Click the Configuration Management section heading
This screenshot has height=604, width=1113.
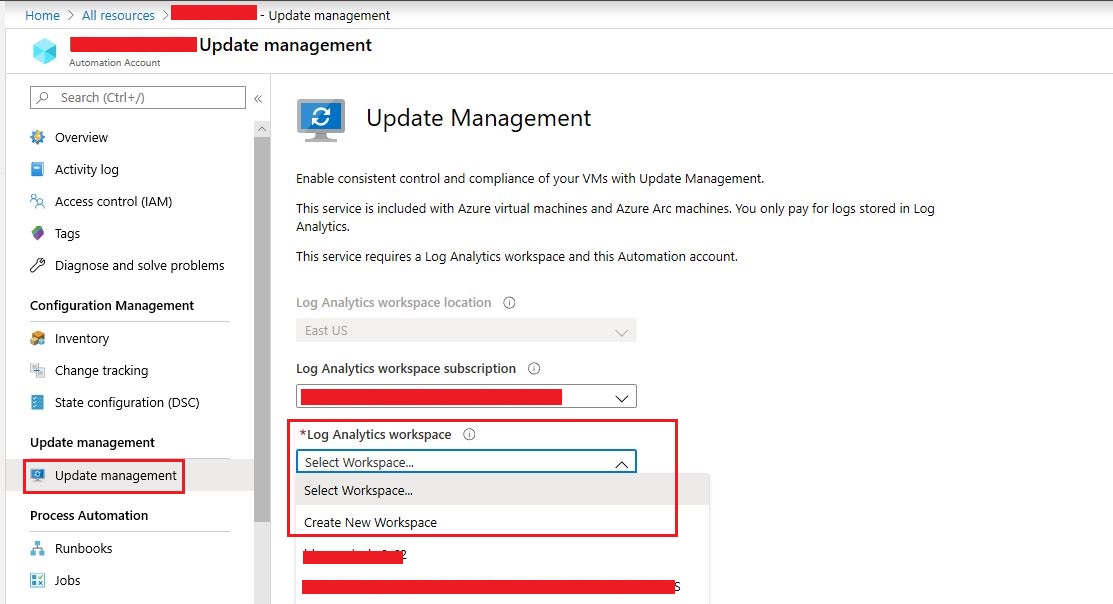click(112, 305)
